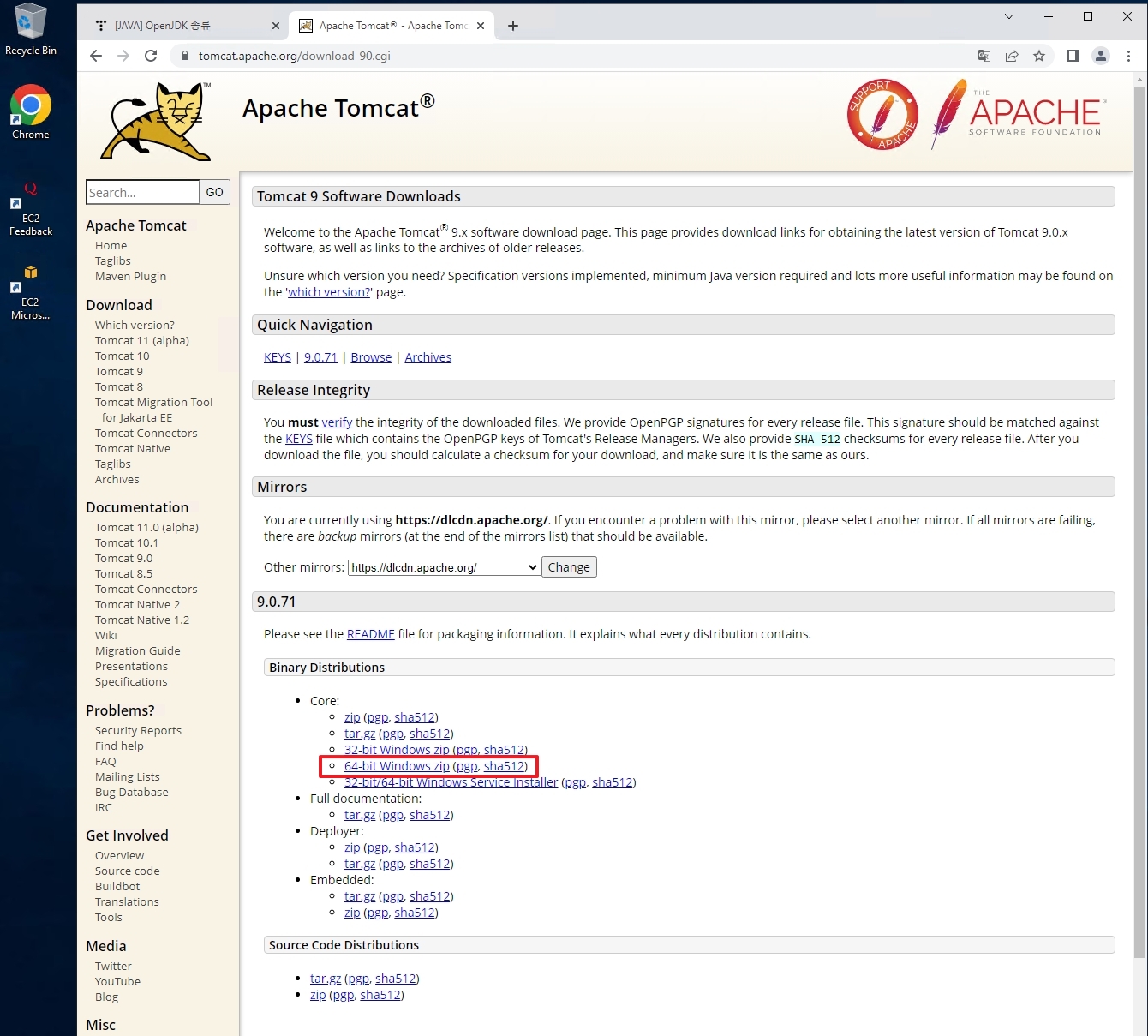This screenshot has width=1148, height=1036.
Task: Close the OpenJDK tab
Action: pyautogui.click(x=275, y=26)
